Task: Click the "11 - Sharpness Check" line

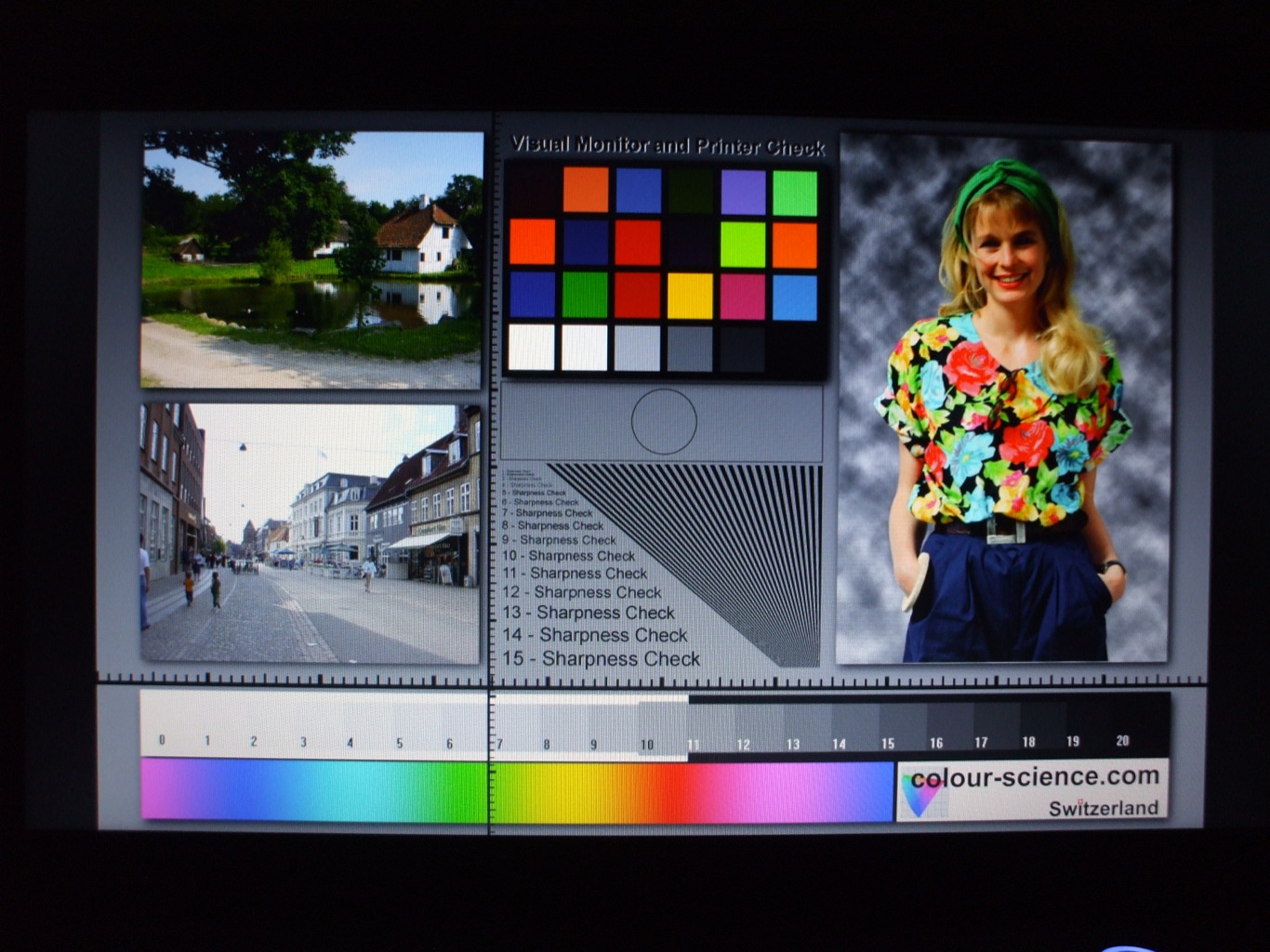Action: click(575, 574)
